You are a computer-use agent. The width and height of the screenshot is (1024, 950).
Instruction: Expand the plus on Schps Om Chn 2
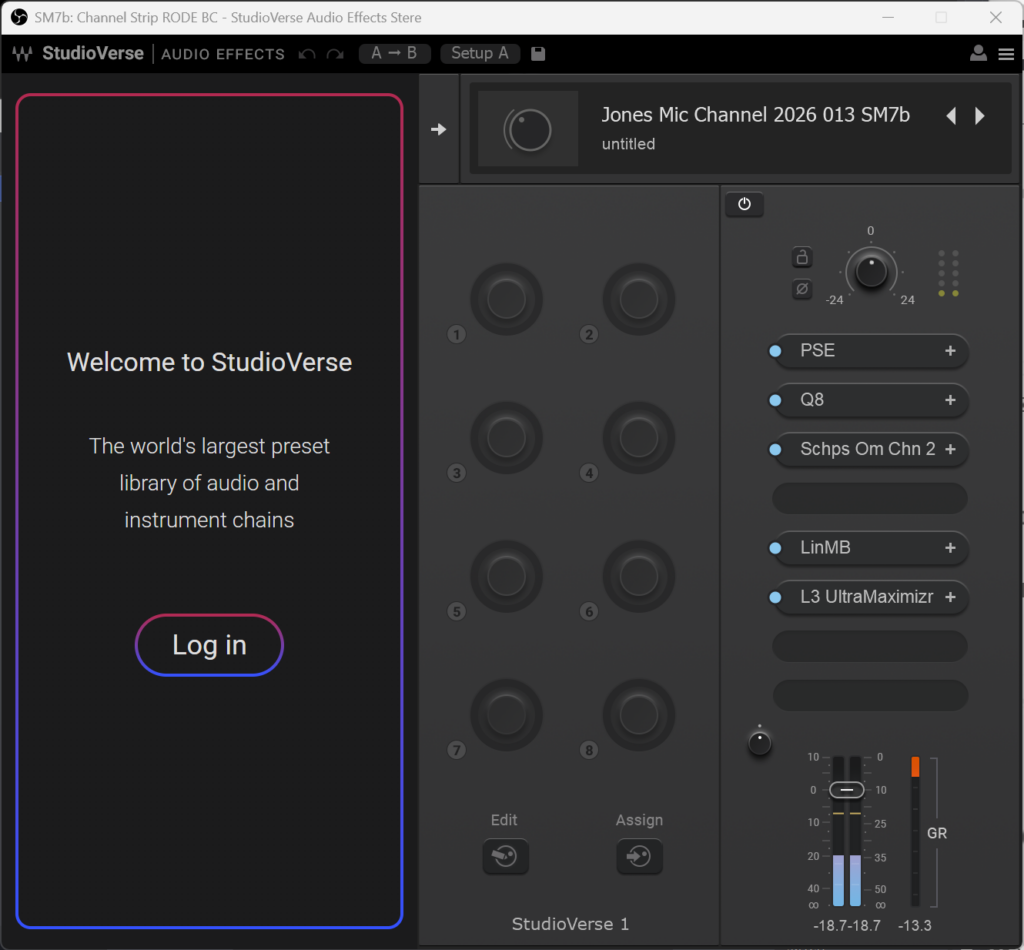coord(950,449)
